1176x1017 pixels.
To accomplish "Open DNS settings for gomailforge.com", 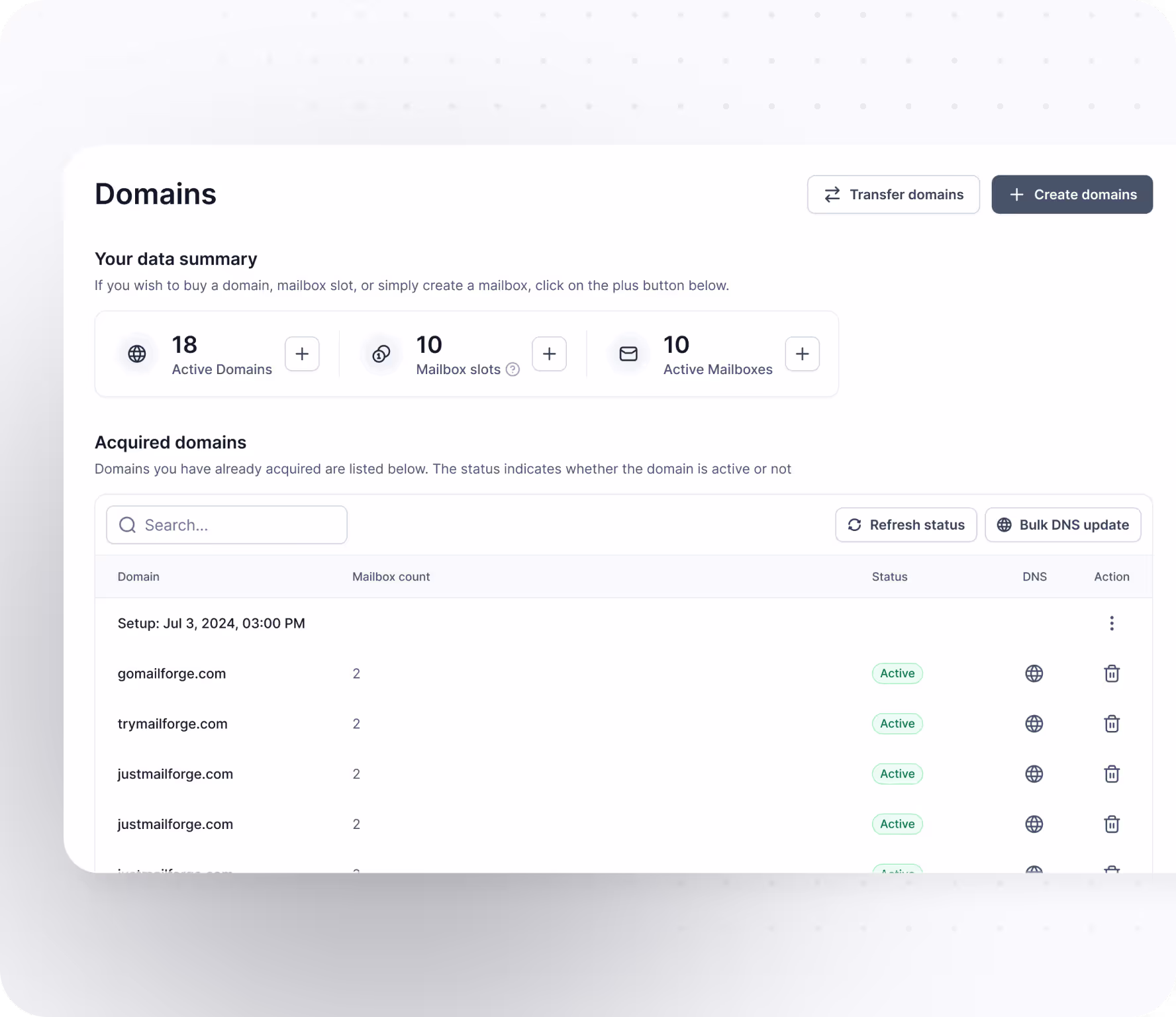I will pos(1034,673).
